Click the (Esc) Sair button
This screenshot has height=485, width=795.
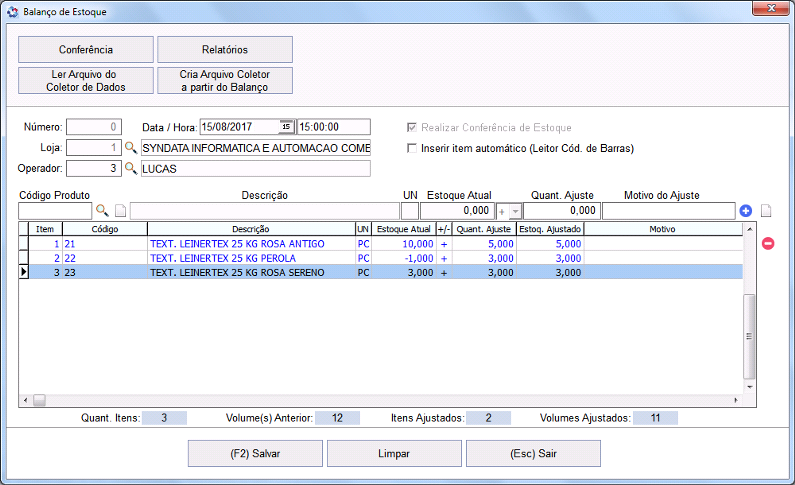pos(533,454)
